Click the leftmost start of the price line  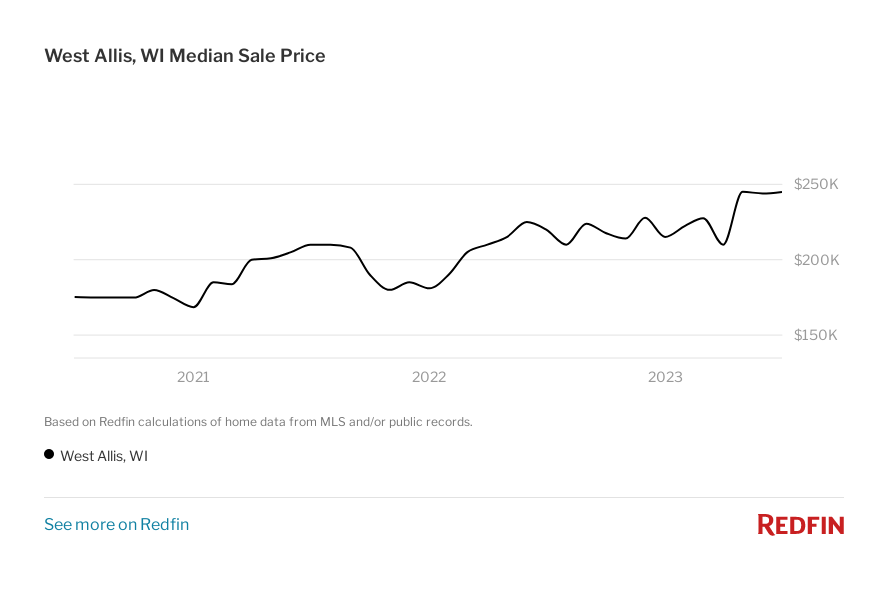pos(76,297)
